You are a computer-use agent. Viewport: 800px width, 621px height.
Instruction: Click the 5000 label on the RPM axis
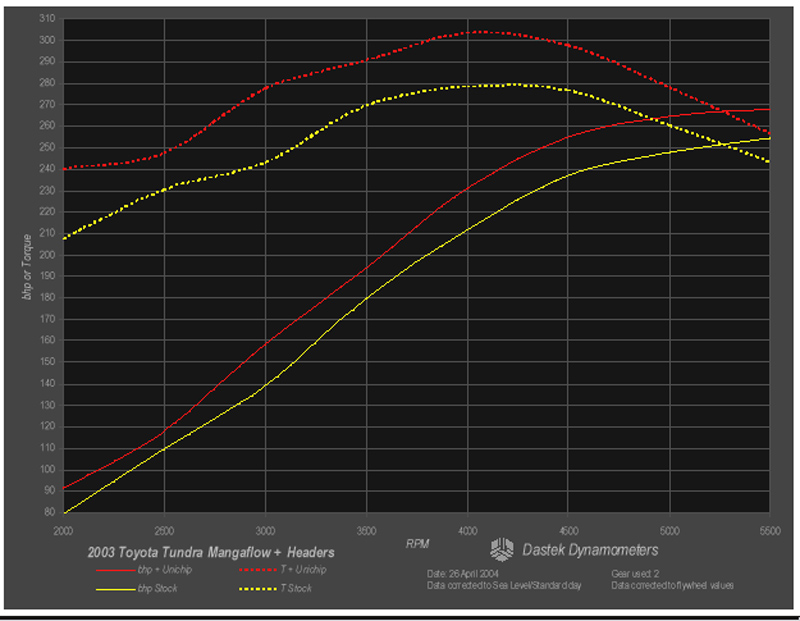(x=669, y=531)
